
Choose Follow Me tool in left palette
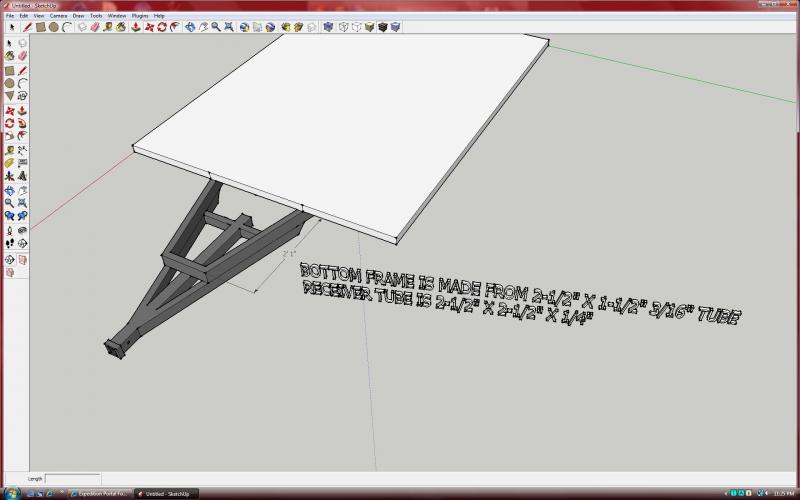[x=22, y=123]
